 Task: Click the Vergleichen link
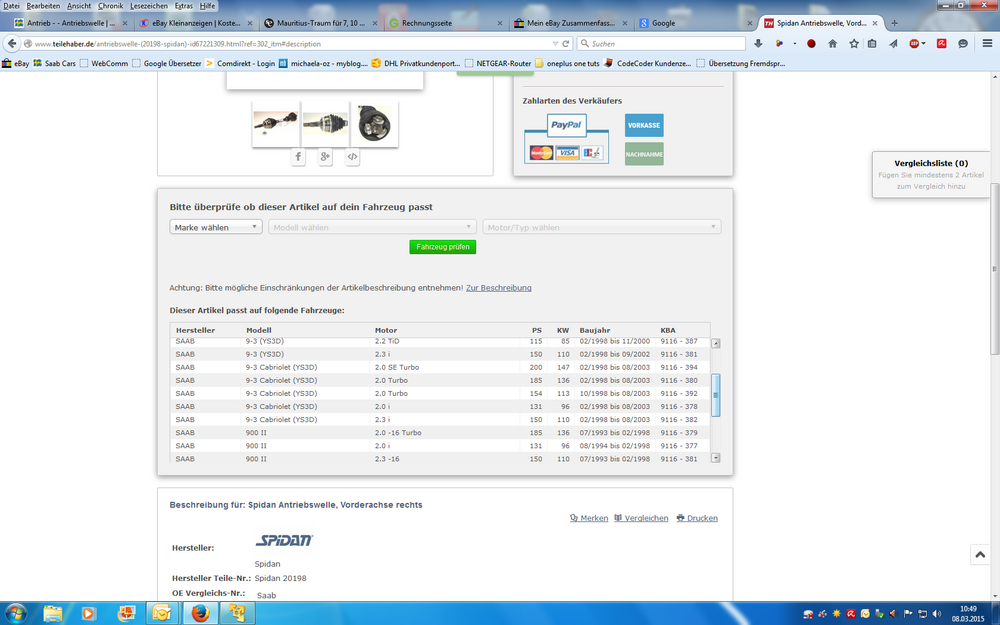coord(641,518)
